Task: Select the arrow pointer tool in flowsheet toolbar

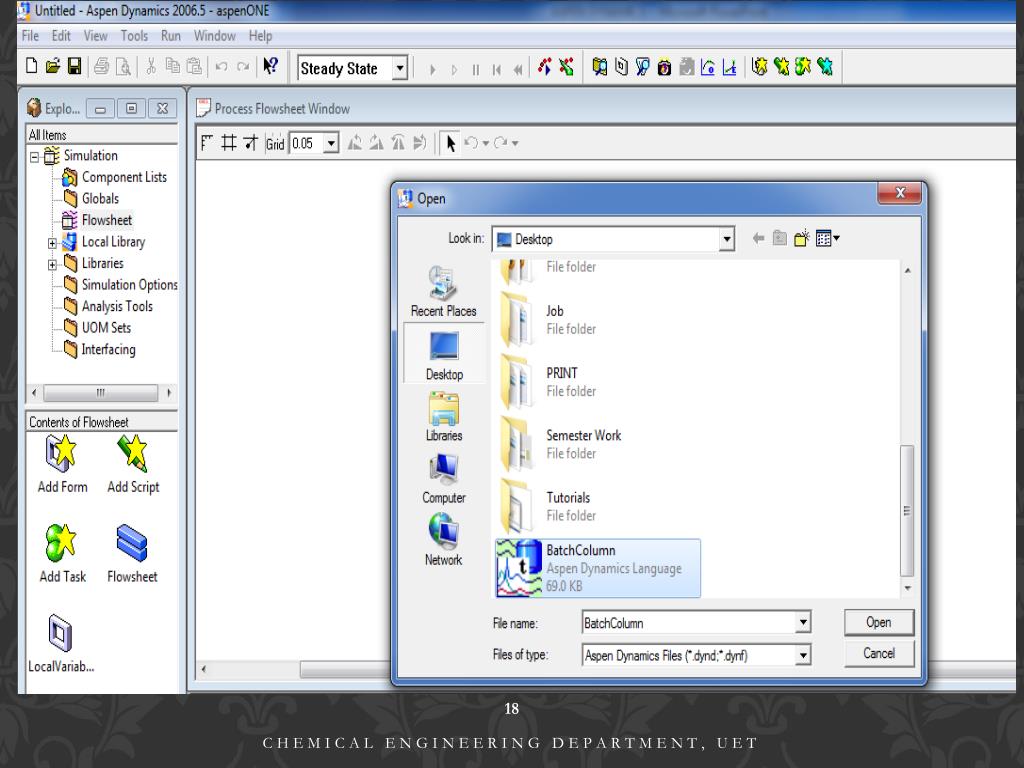Action: [450, 143]
